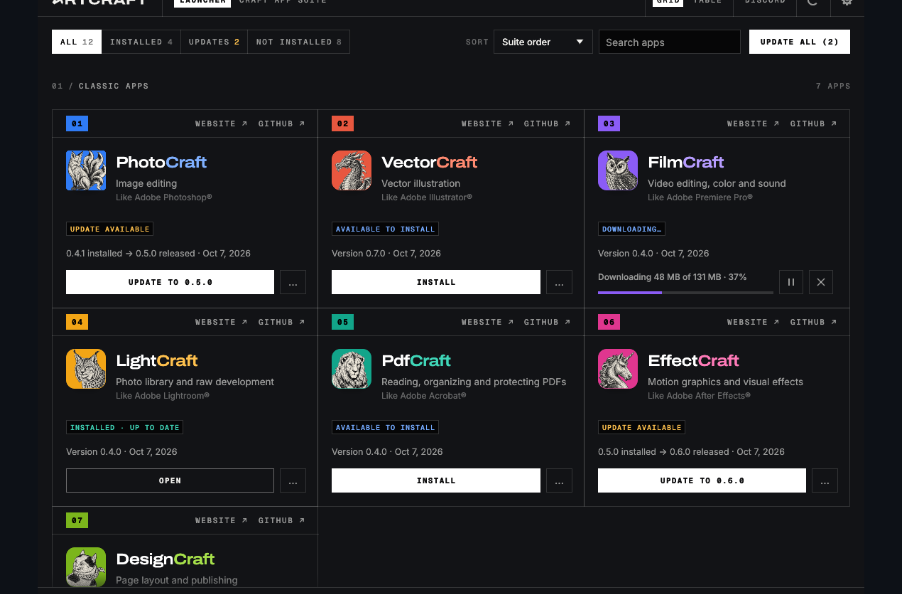
Task: Click PdfCraft Available to Install badge
Action: (x=385, y=427)
